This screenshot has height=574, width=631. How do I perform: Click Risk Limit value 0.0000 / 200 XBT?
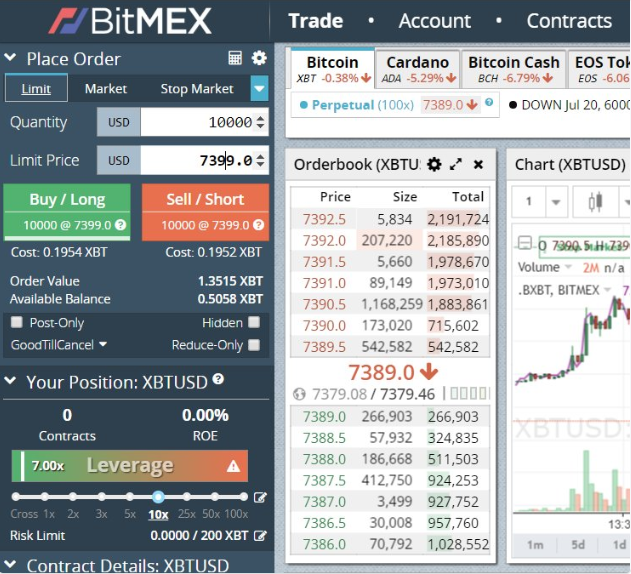(199, 536)
